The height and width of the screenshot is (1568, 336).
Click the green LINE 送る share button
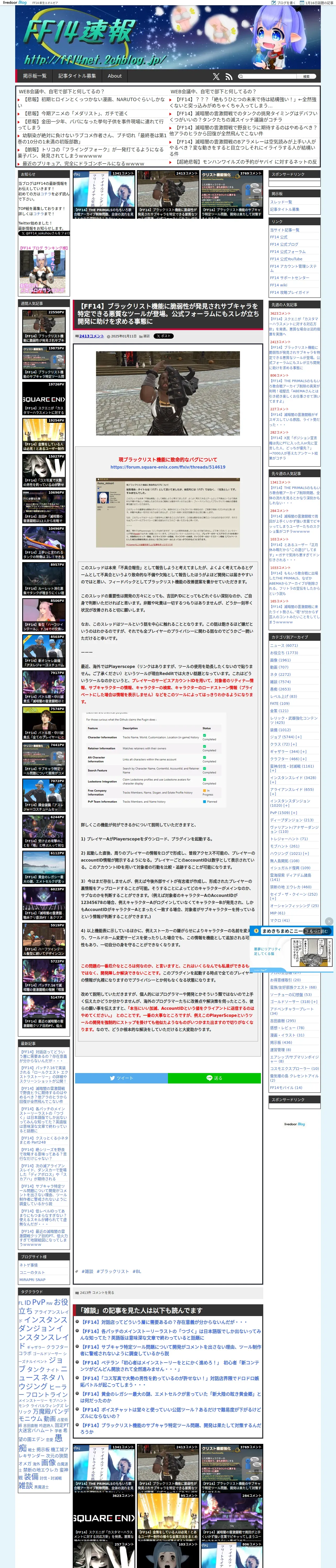(214, 1077)
